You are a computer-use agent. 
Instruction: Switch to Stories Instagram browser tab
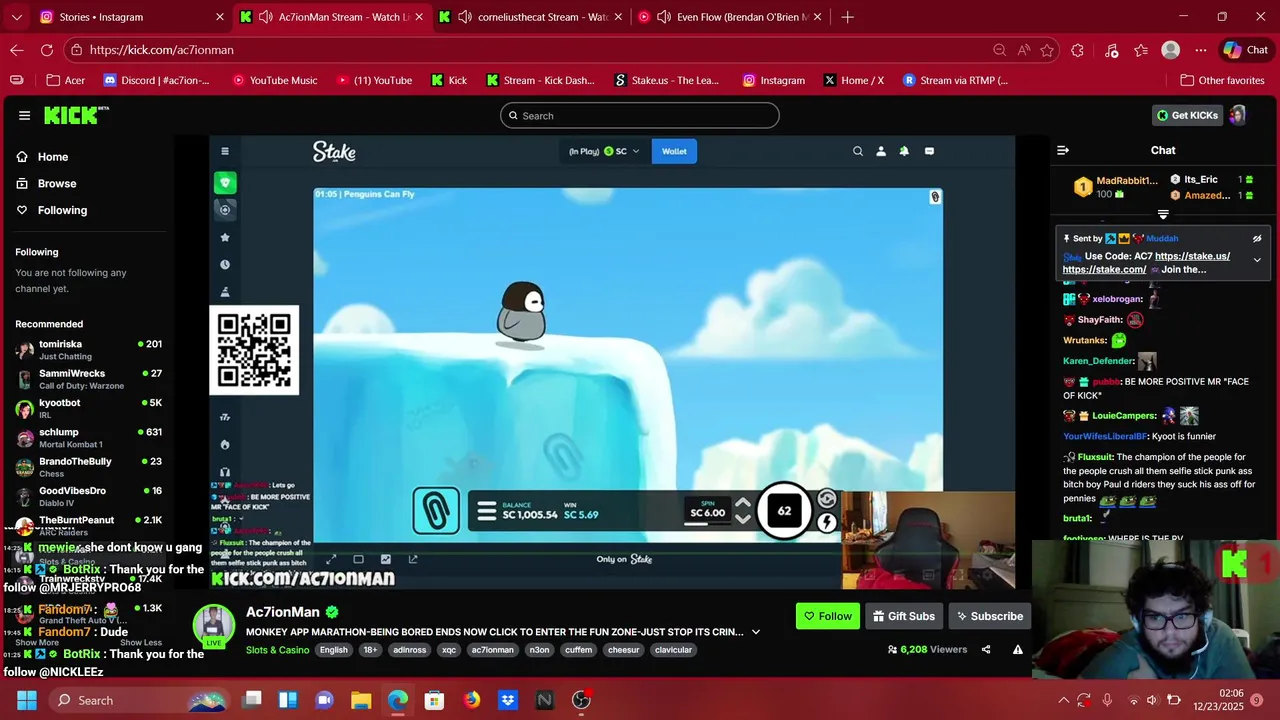click(131, 17)
